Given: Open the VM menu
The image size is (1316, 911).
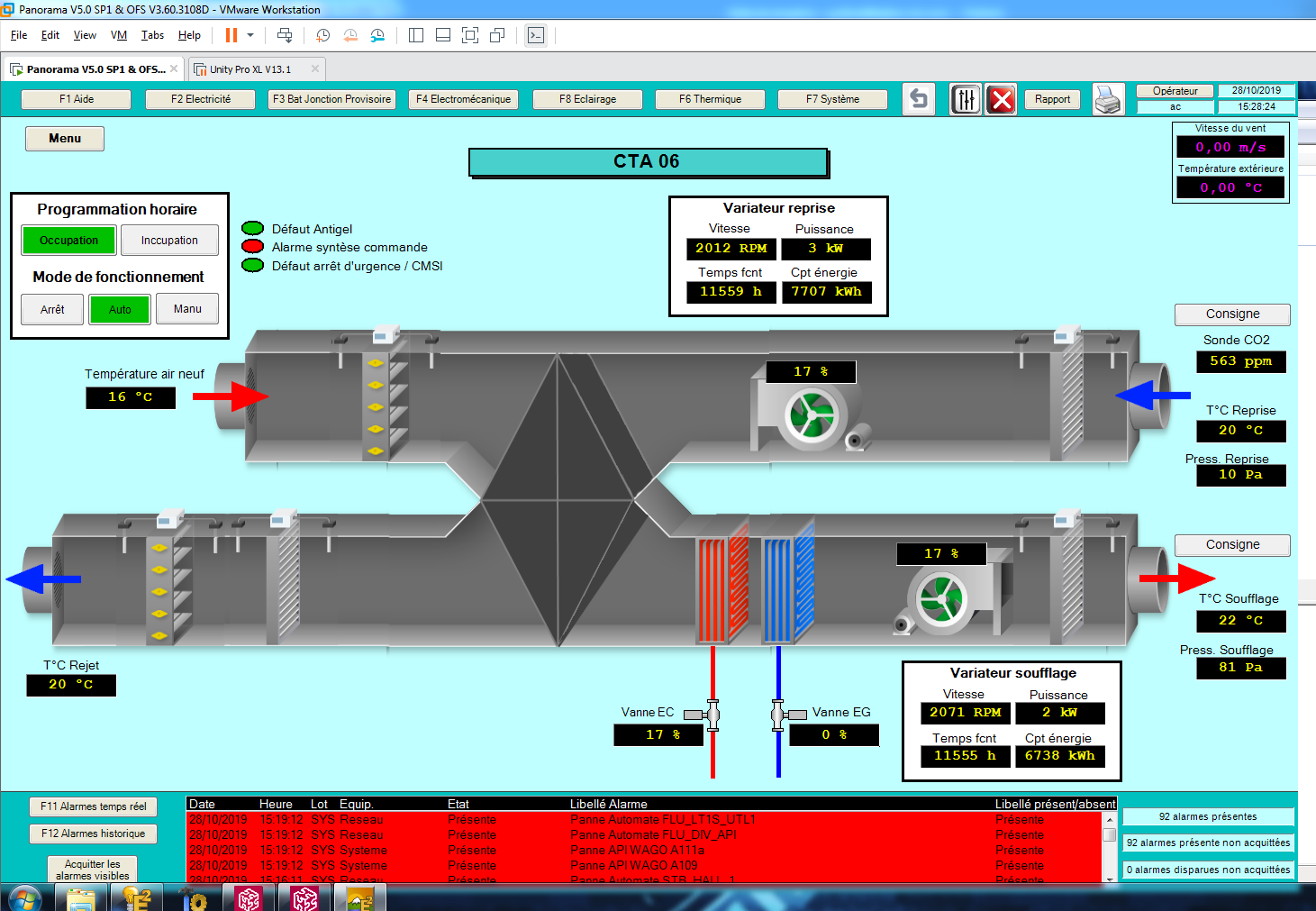Looking at the screenshot, I should click(118, 35).
